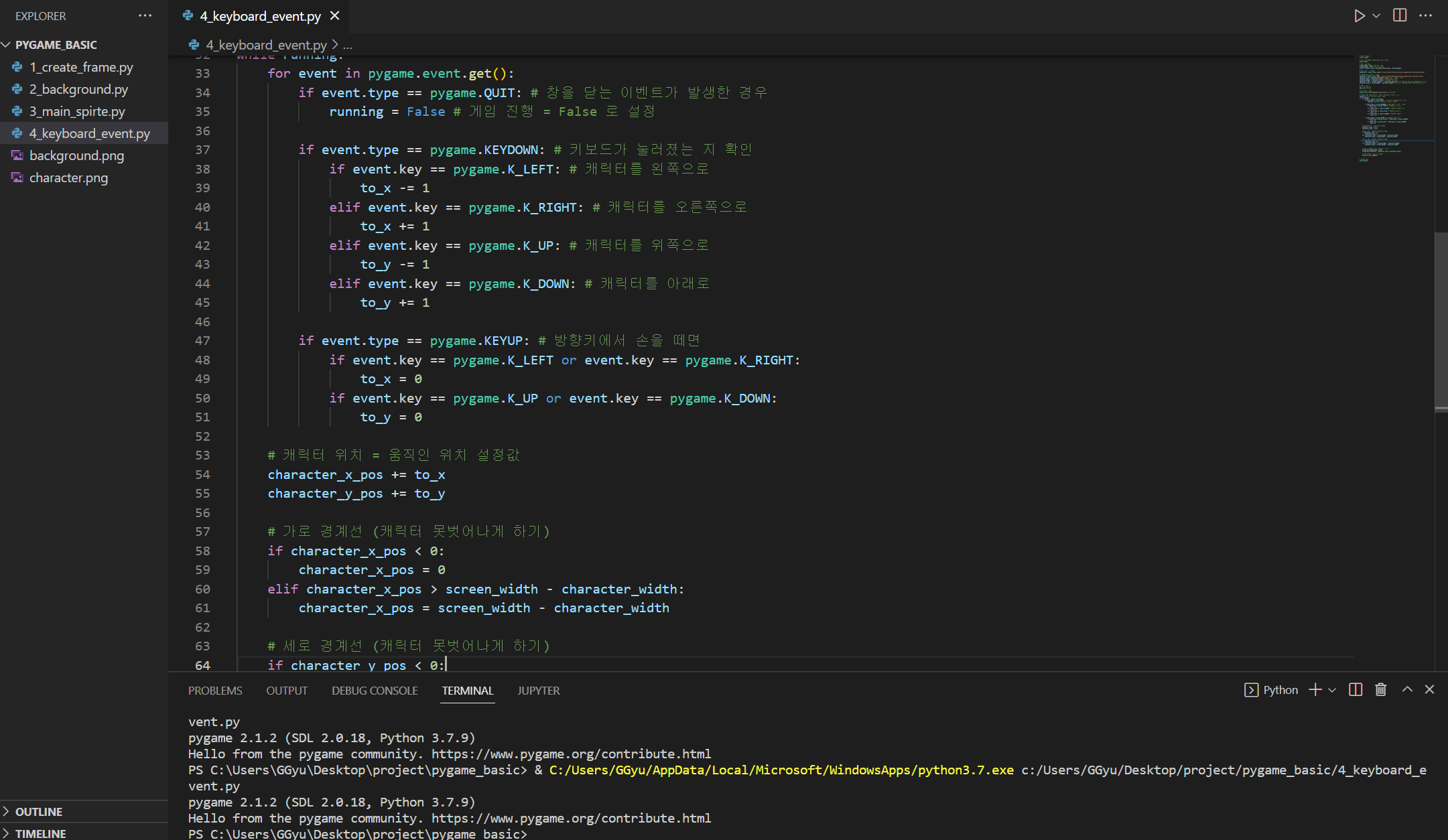Image resolution: width=1448 pixels, height=840 pixels.
Task: Split the terminal panel
Action: click(x=1356, y=689)
